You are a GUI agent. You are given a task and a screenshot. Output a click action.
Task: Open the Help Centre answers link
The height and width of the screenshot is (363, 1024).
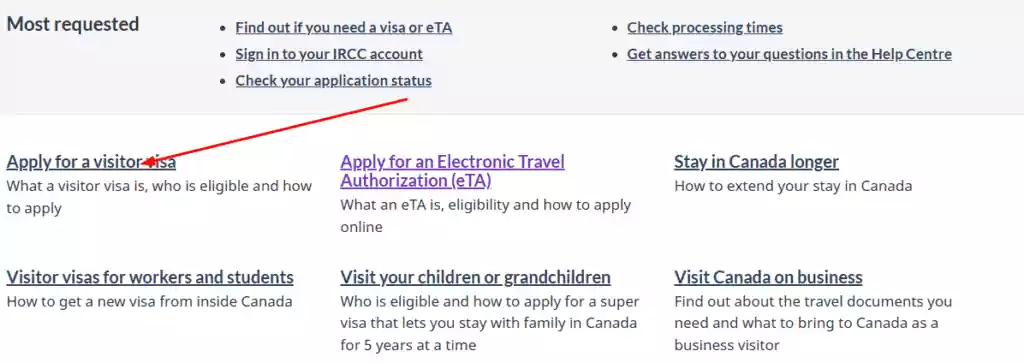(x=789, y=54)
